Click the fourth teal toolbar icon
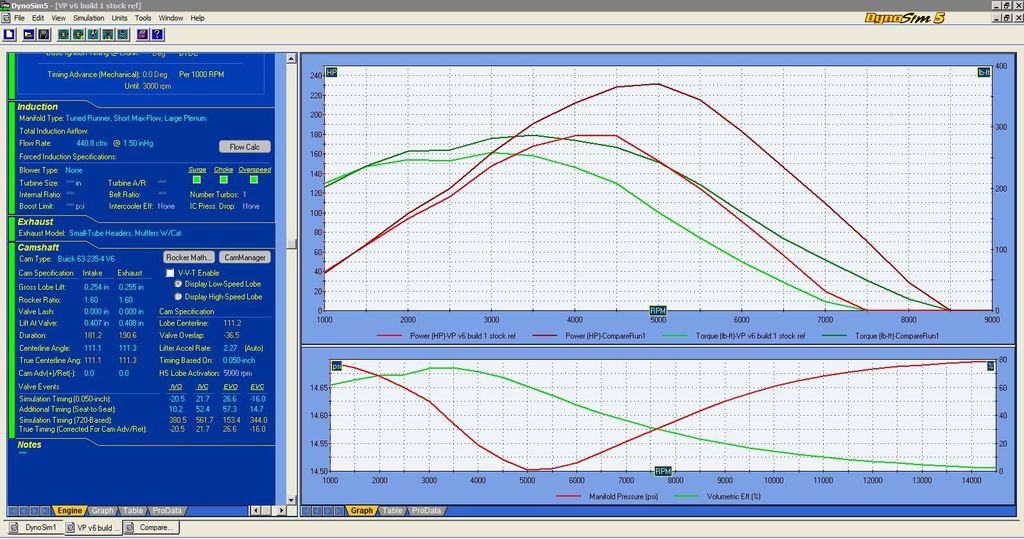The width and height of the screenshot is (1024, 539). pos(108,34)
